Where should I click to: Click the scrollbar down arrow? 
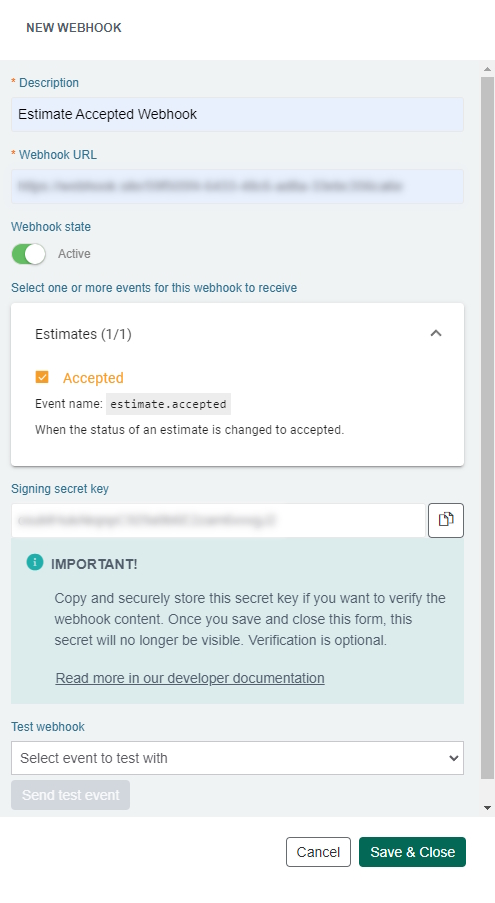click(488, 808)
